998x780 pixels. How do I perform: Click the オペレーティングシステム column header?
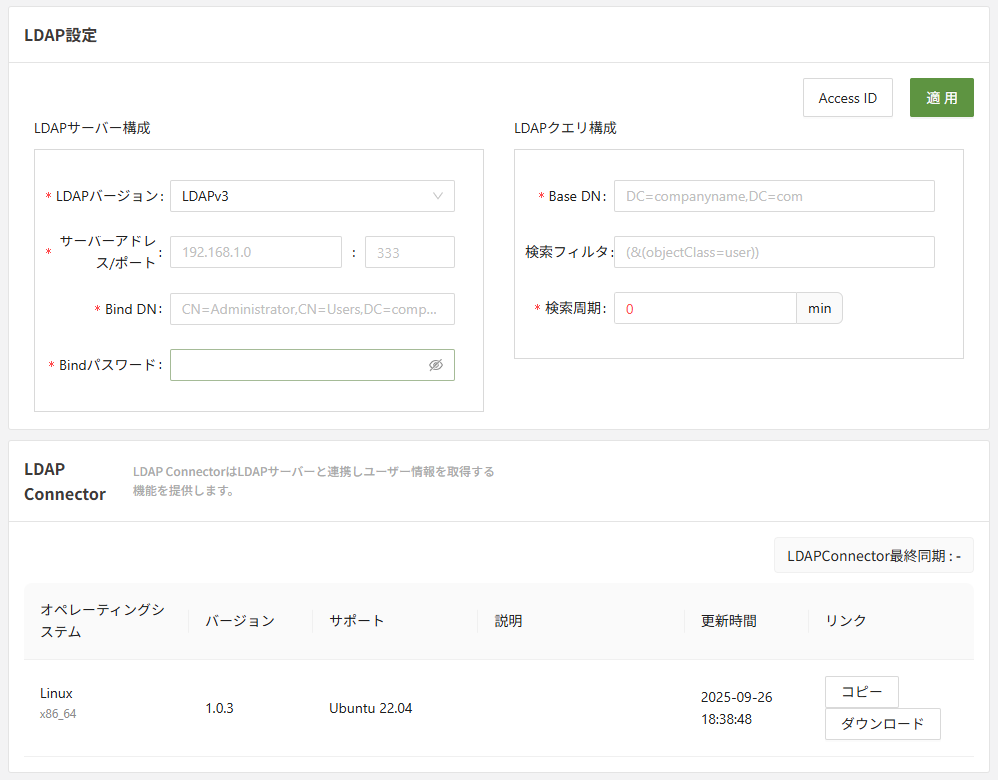pyautogui.click(x=102, y=620)
